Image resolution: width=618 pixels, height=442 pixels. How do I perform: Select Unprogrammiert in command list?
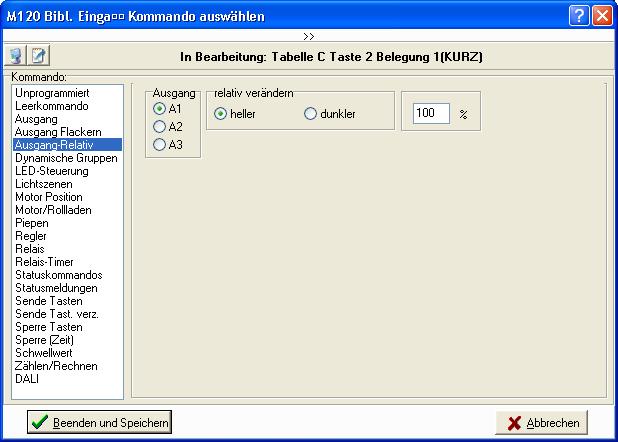click(x=53, y=93)
